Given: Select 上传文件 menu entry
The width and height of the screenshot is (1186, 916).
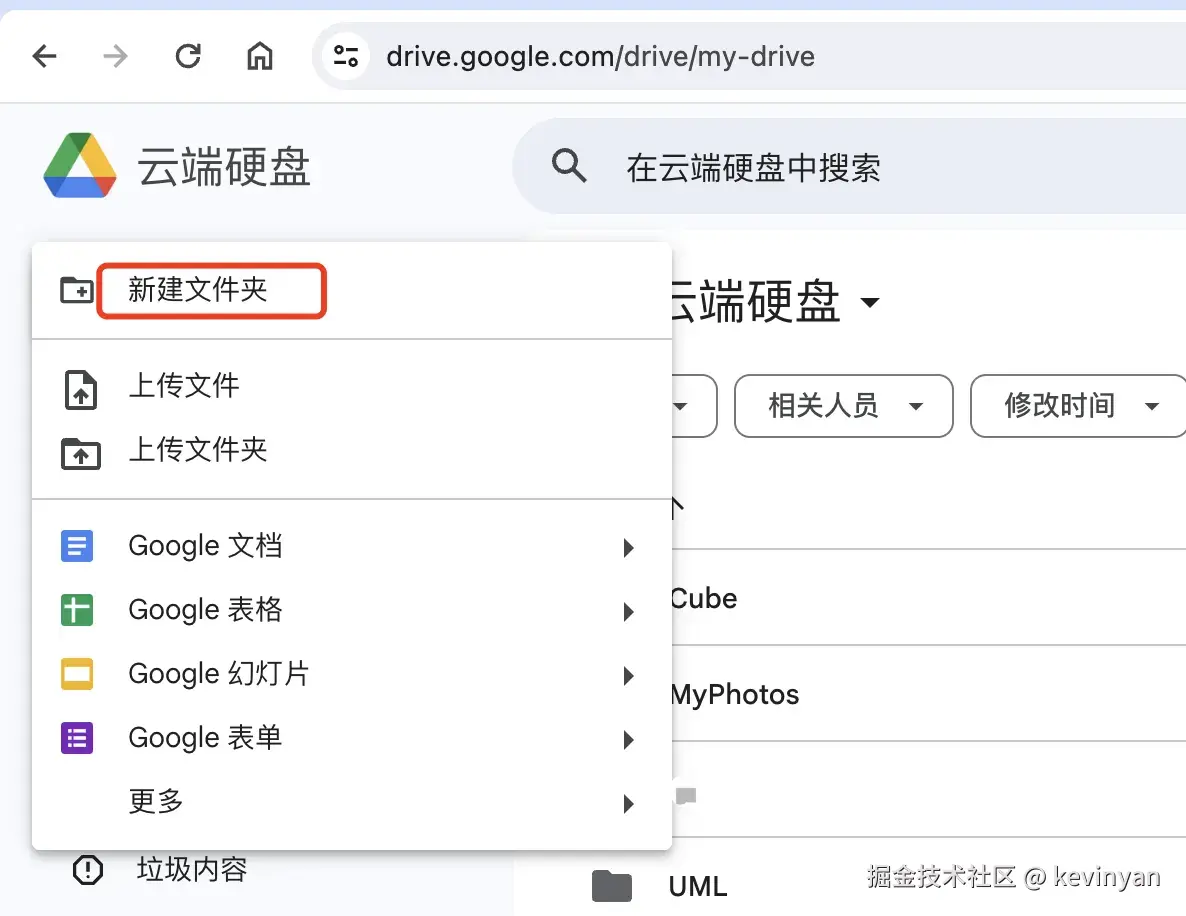Looking at the screenshot, I should pos(352,386).
